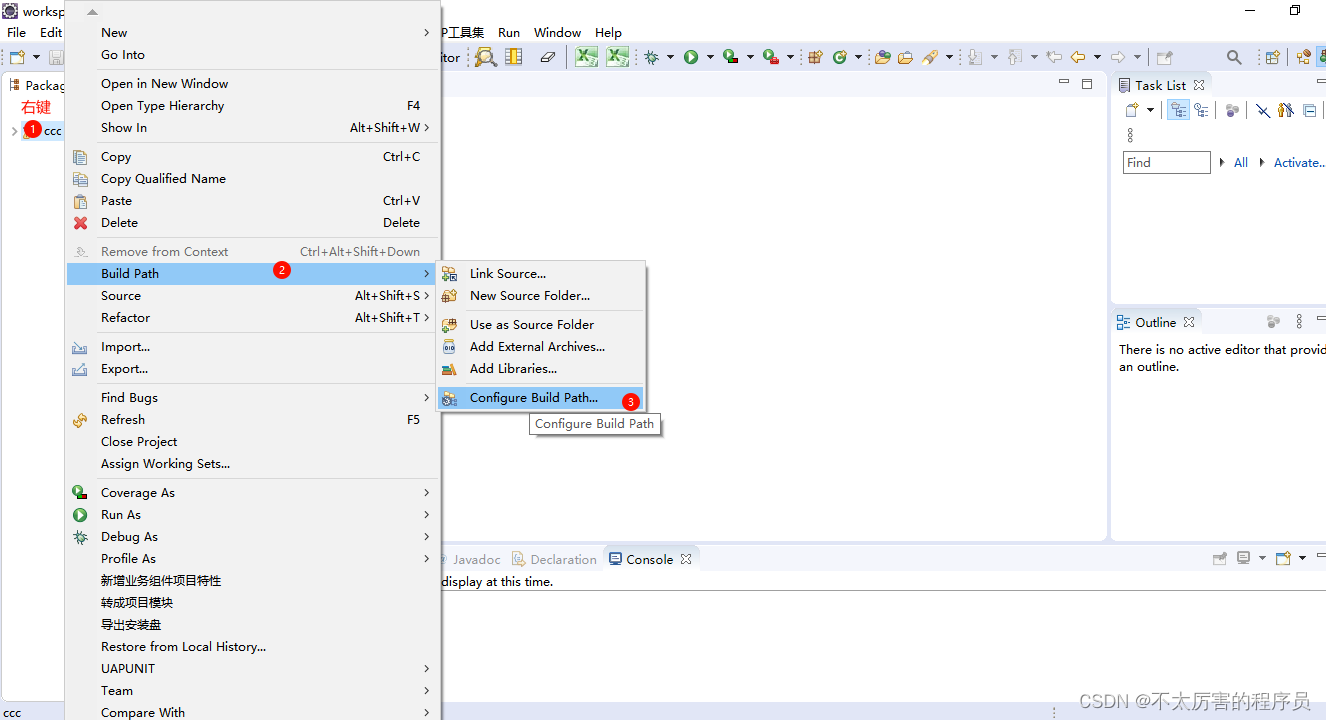Click the Activate link in Task List

coord(1298,163)
